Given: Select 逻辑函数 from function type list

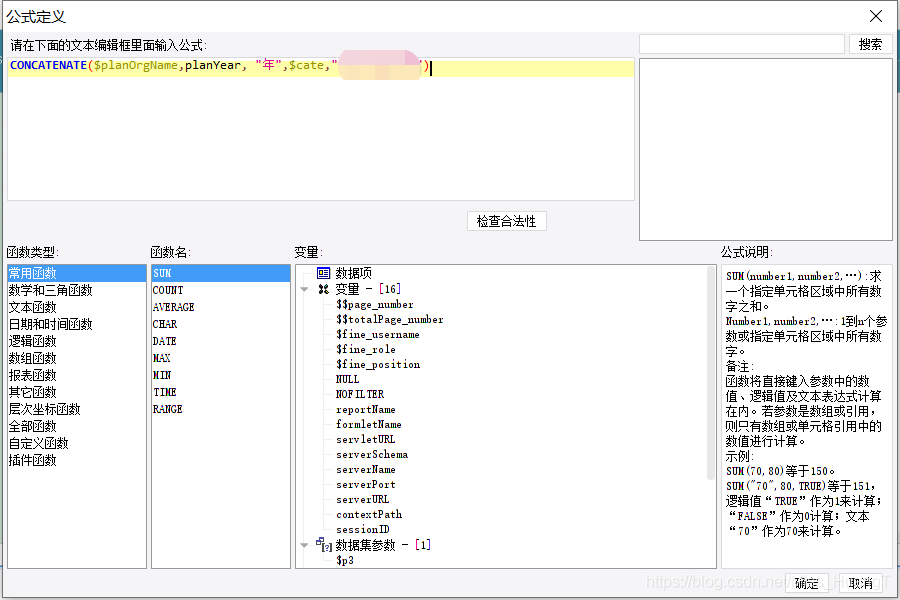Looking at the screenshot, I should click(33, 341).
